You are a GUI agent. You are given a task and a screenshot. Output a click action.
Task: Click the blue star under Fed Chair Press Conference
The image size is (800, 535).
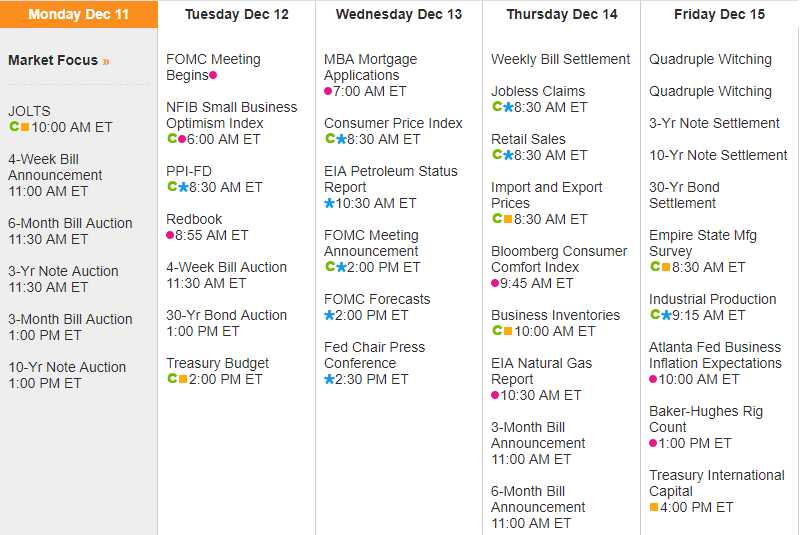click(329, 379)
